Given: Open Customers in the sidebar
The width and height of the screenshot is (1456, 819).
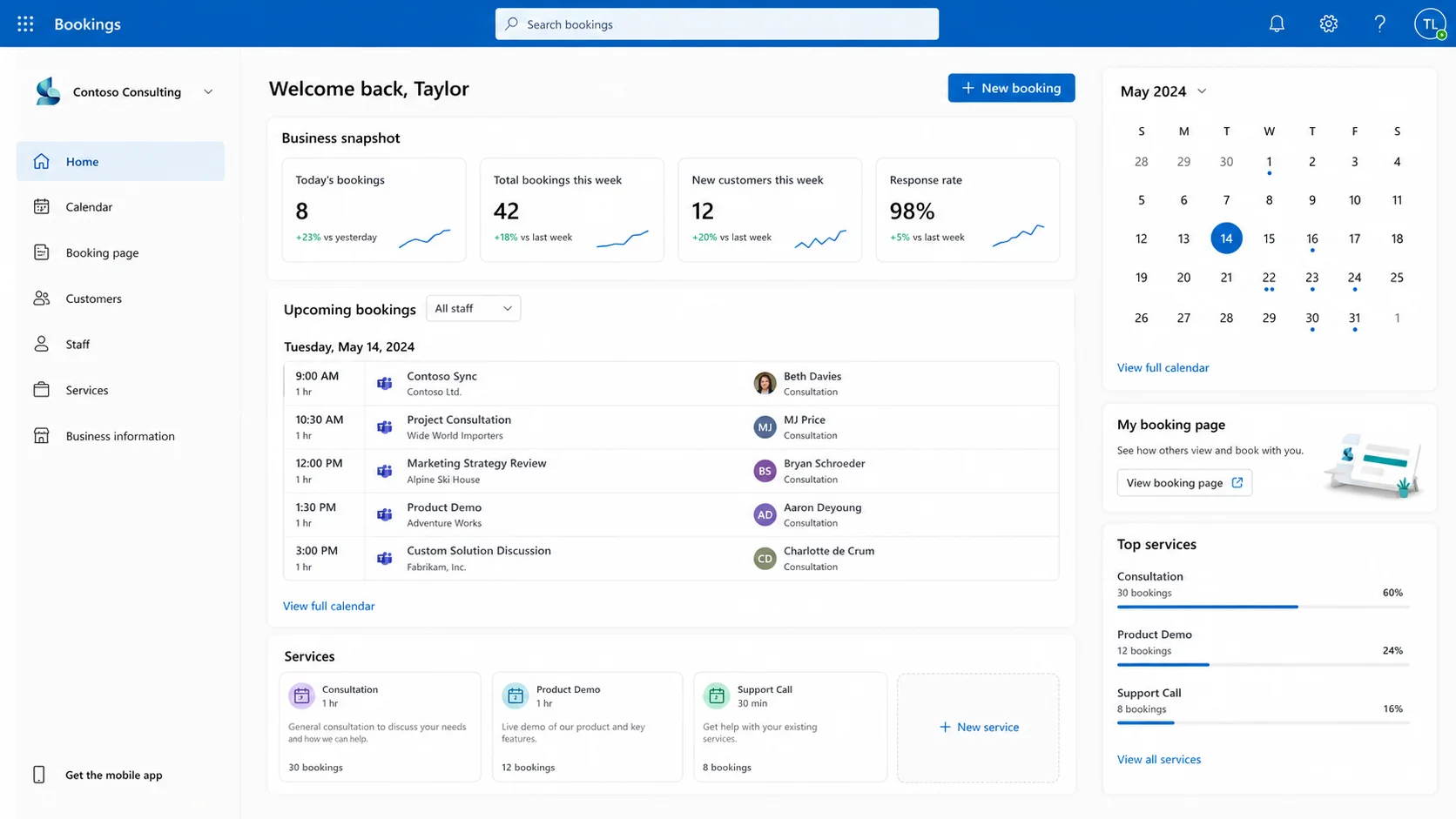Looking at the screenshot, I should (x=120, y=299).
